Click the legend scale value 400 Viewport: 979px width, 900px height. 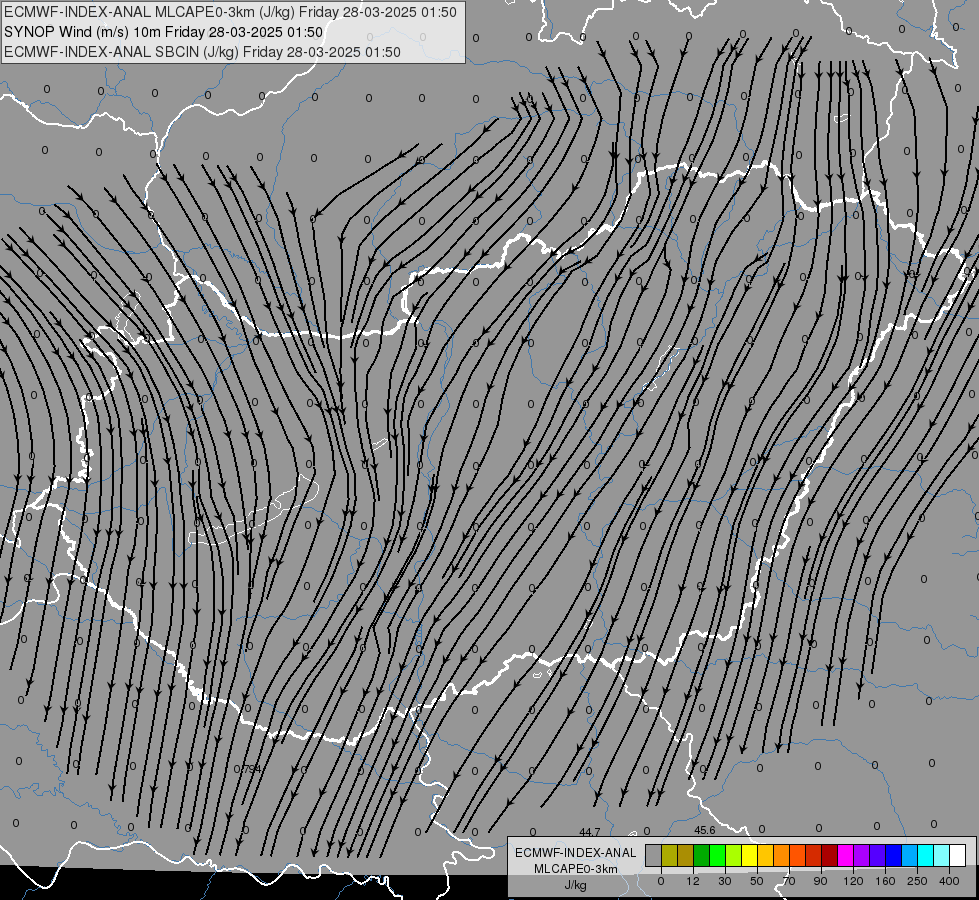949,881
